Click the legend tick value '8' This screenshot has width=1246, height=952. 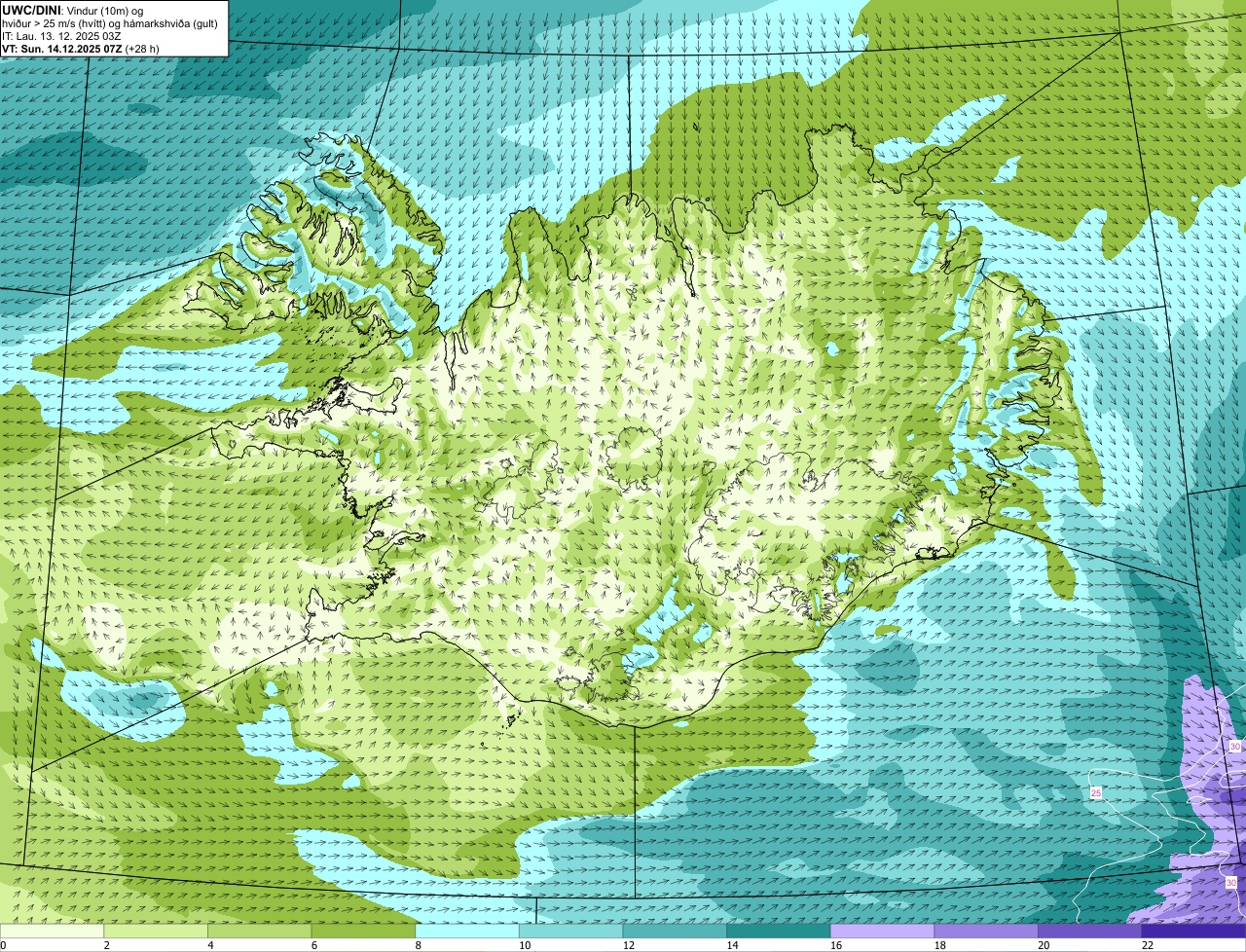[x=418, y=945]
